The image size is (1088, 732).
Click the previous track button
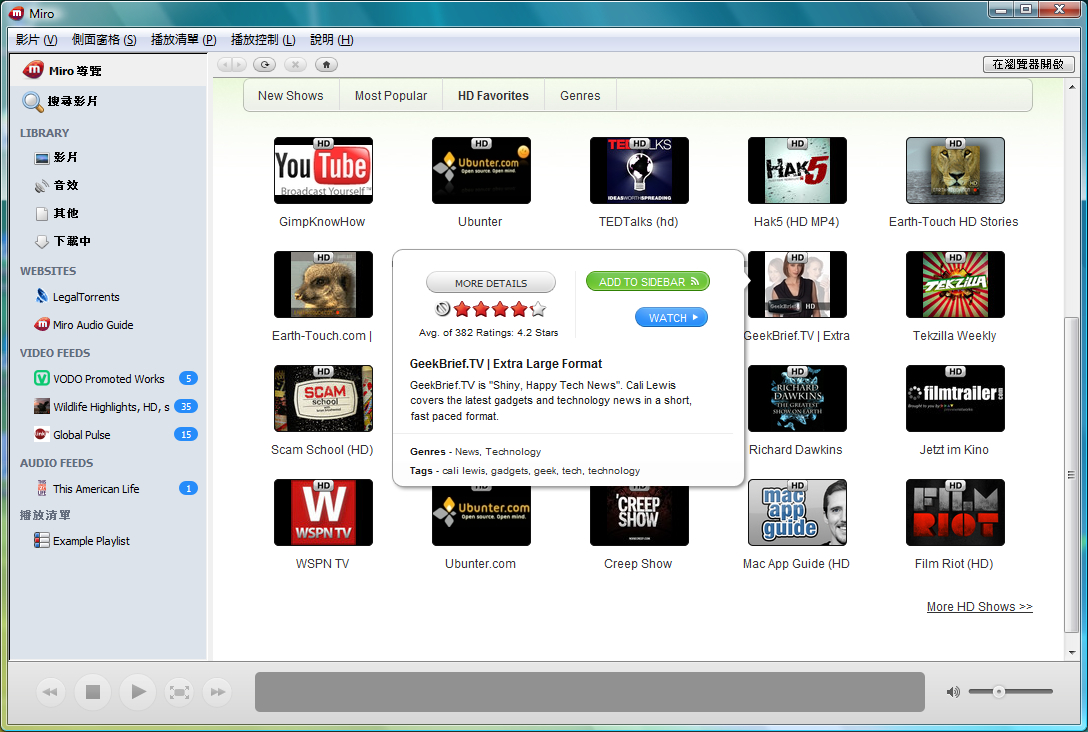tap(50, 692)
